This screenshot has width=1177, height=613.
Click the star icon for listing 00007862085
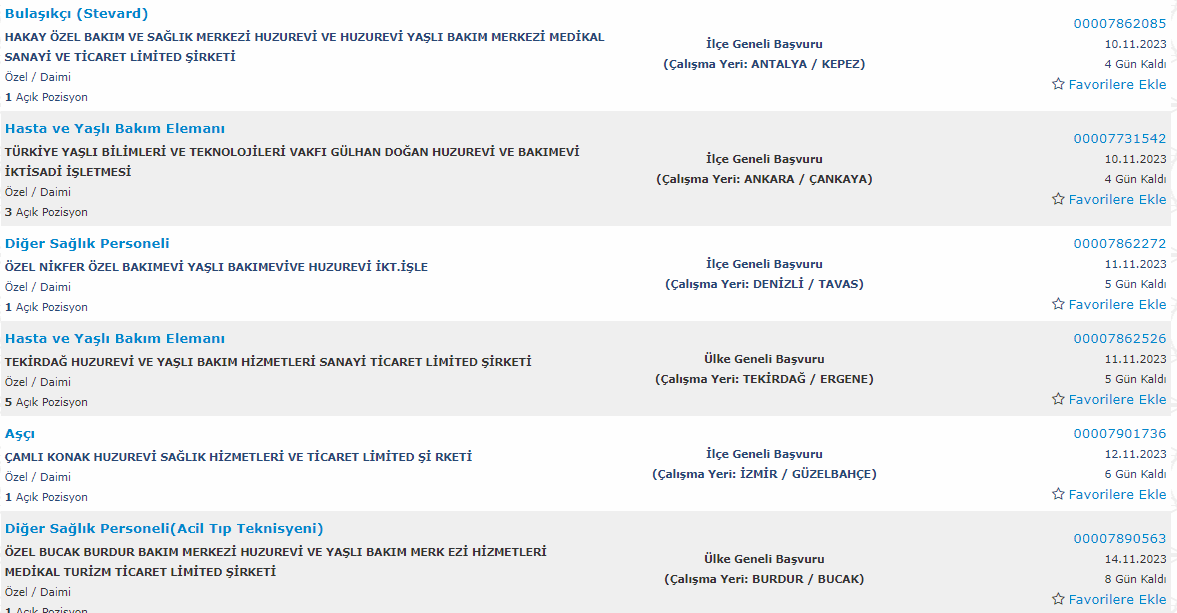click(x=1058, y=84)
